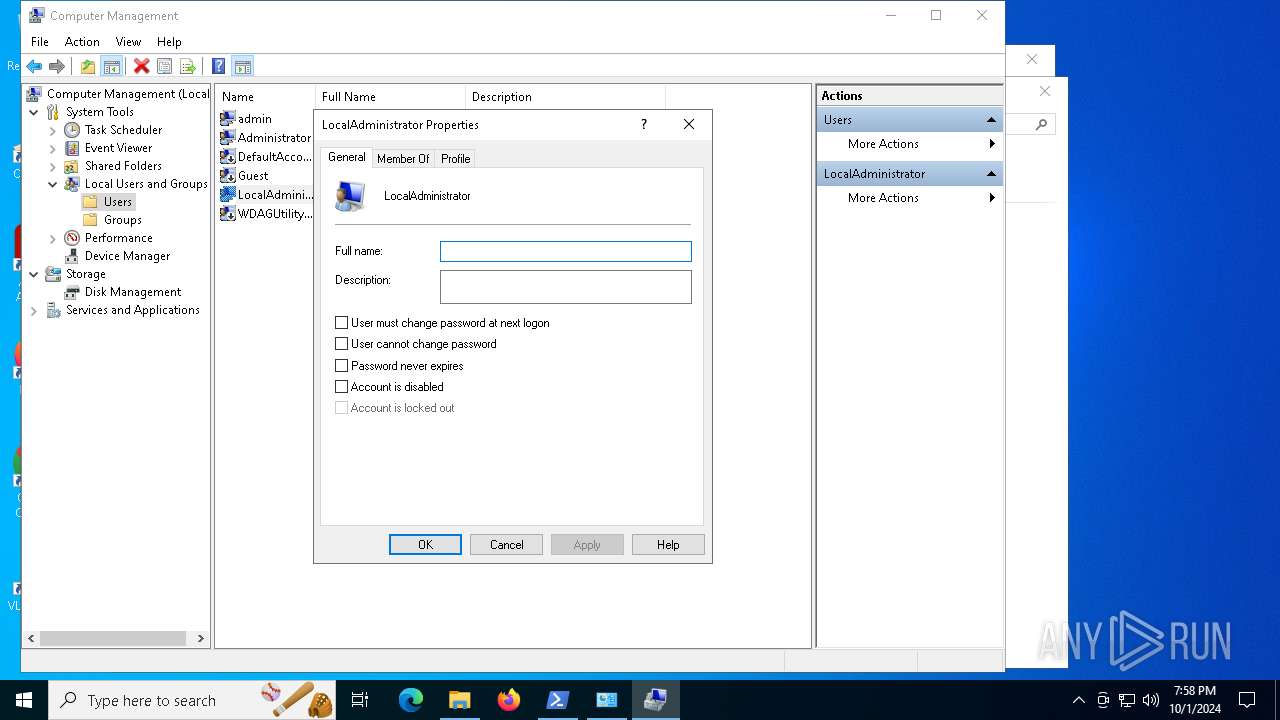Expand Services and Applications node
Screen dimensions: 1280x720
coord(34,311)
